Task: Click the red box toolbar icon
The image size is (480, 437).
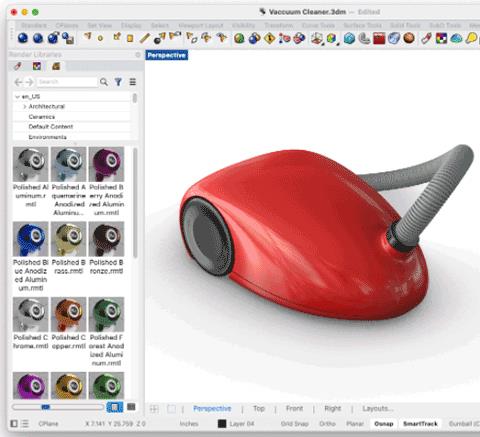Action: (379, 38)
